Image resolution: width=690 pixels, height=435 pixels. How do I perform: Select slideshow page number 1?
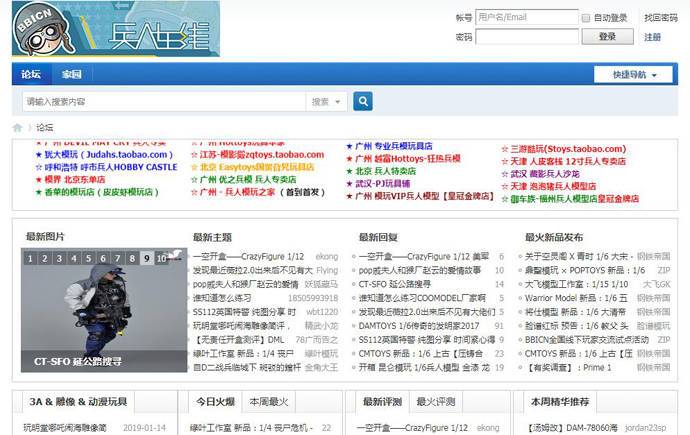(x=31, y=258)
